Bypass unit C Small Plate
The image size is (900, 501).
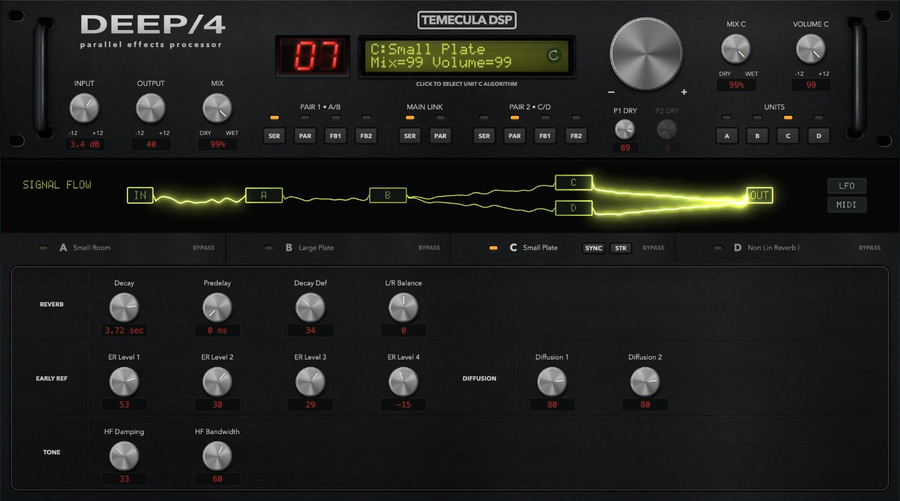[653, 248]
